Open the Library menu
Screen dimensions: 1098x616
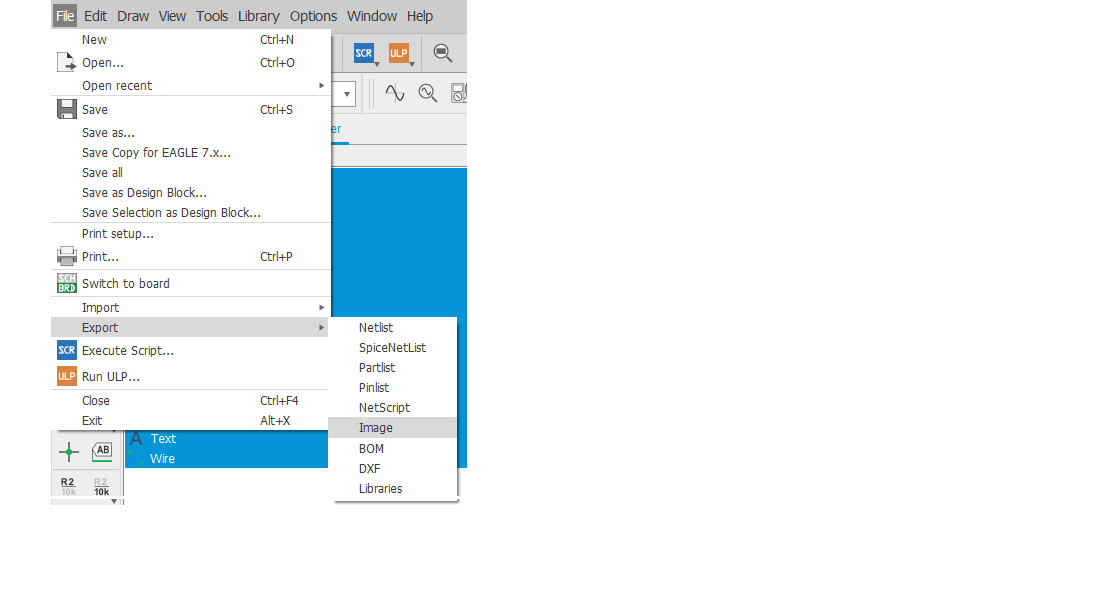pyautogui.click(x=258, y=15)
